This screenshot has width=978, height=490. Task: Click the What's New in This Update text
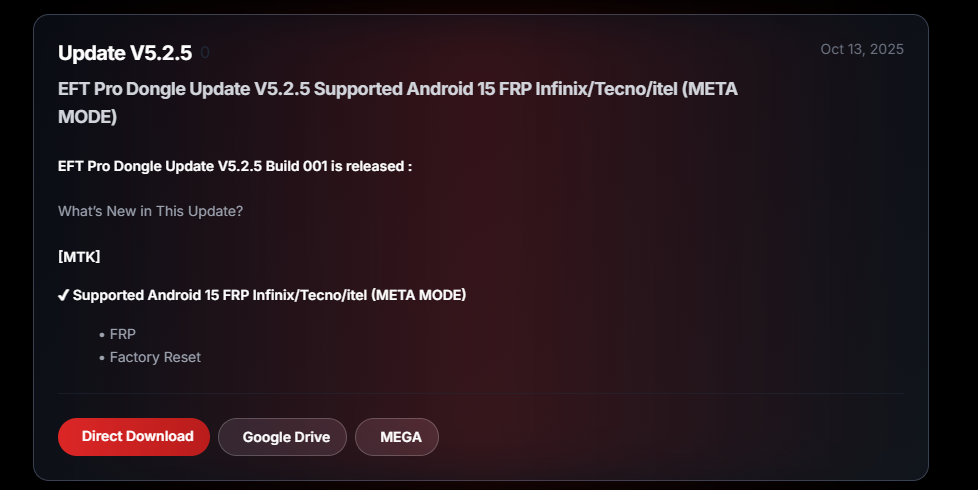[150, 211]
